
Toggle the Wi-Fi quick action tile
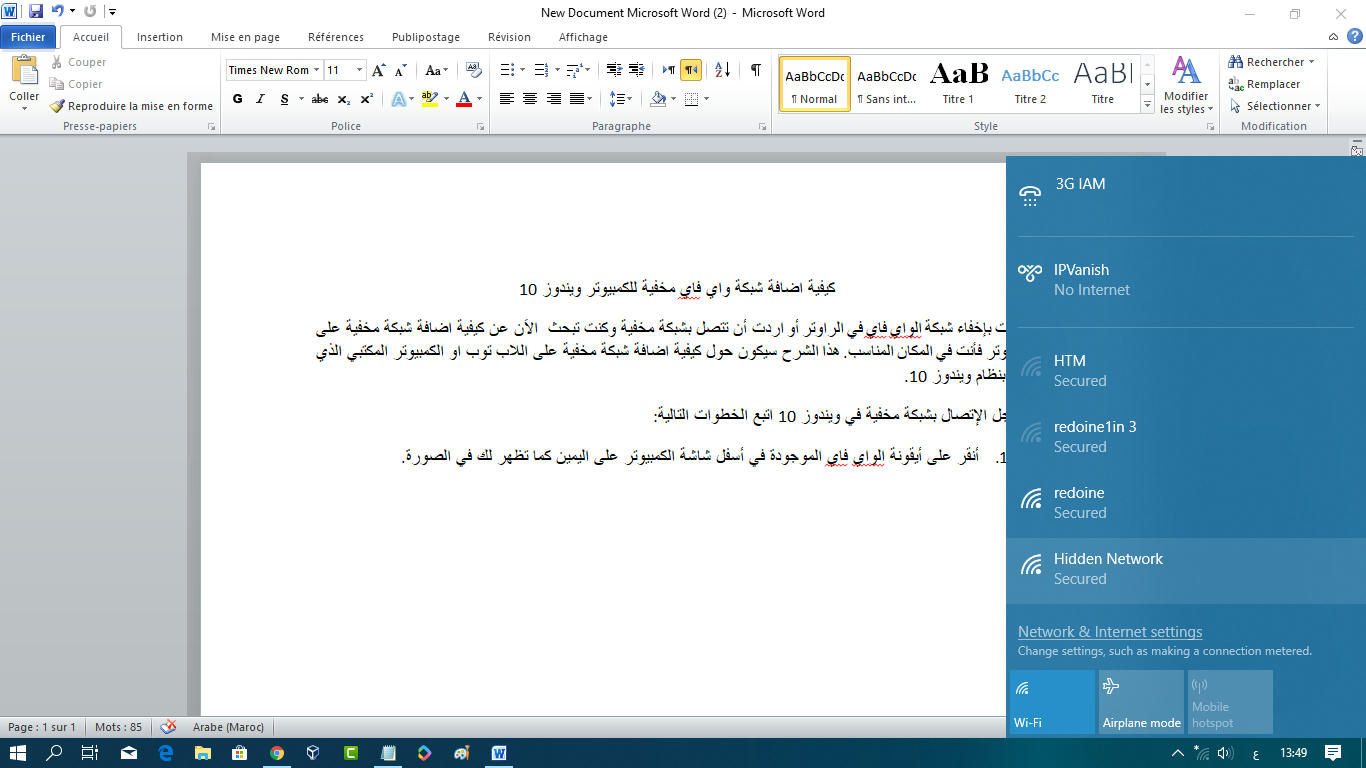pos(1052,702)
